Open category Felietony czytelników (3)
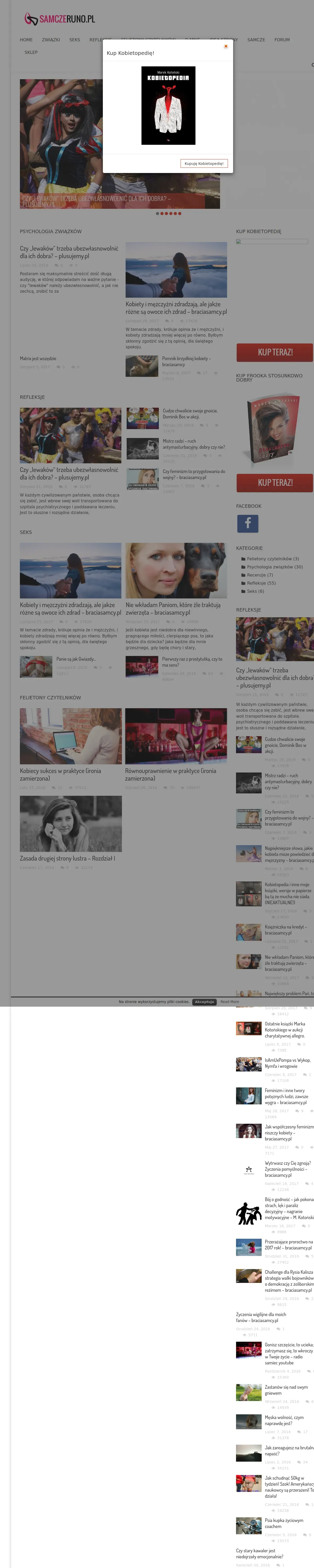Screen dimensions: 314x1568 click(x=273, y=559)
